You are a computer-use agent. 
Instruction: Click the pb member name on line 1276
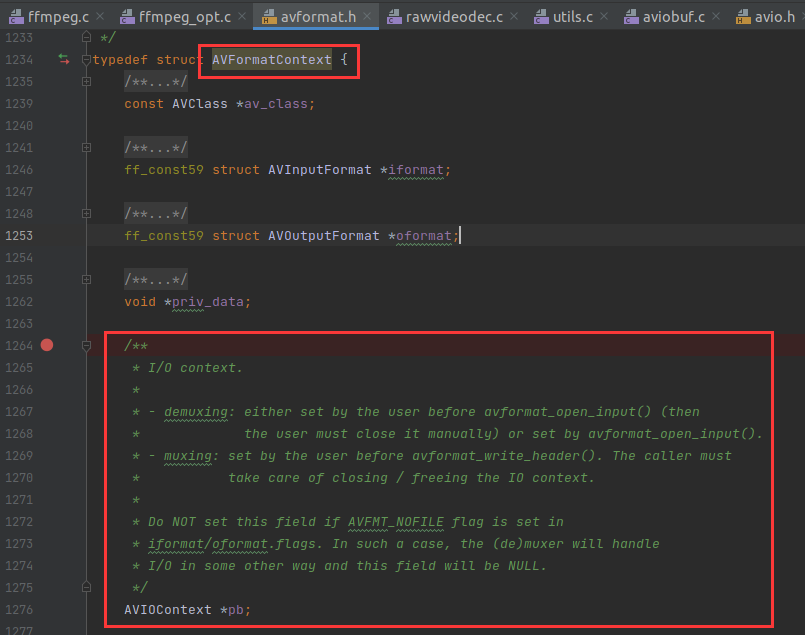coord(235,610)
